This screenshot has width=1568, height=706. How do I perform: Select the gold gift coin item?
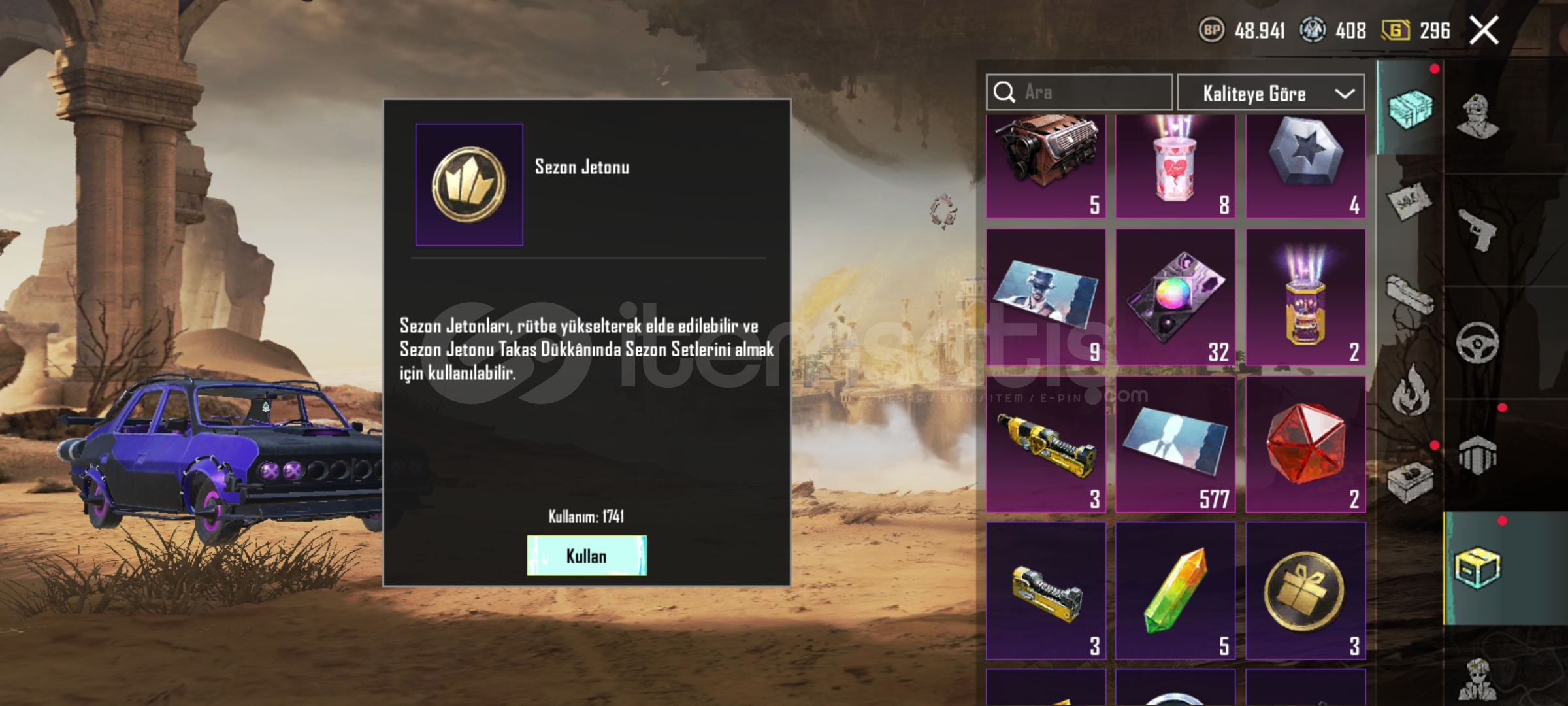pyautogui.click(x=1305, y=590)
